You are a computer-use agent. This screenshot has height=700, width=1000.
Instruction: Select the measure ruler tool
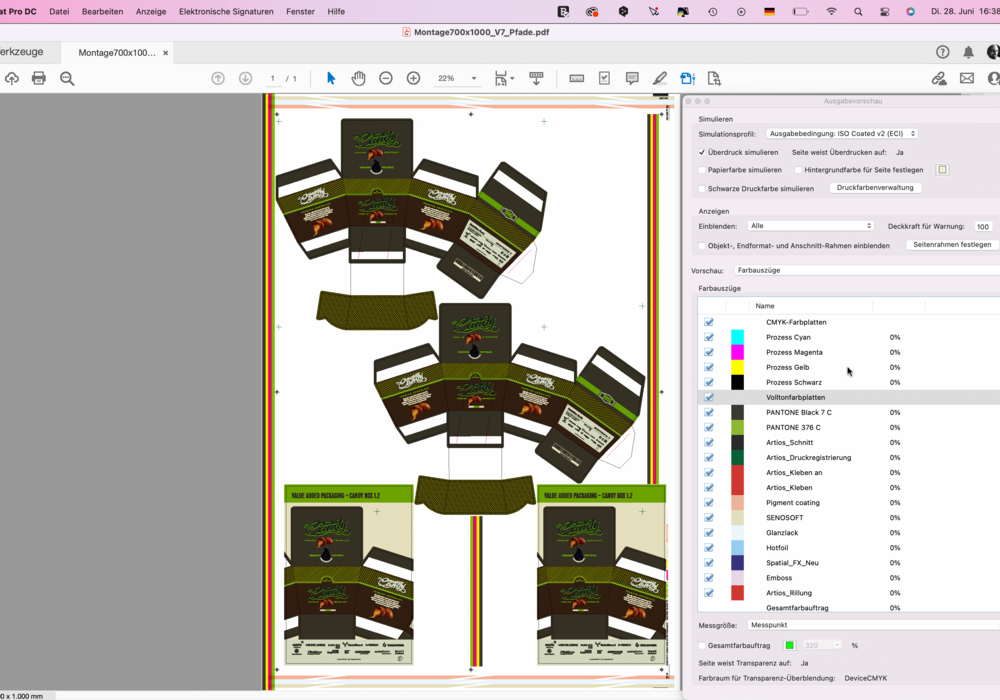[x=577, y=78]
